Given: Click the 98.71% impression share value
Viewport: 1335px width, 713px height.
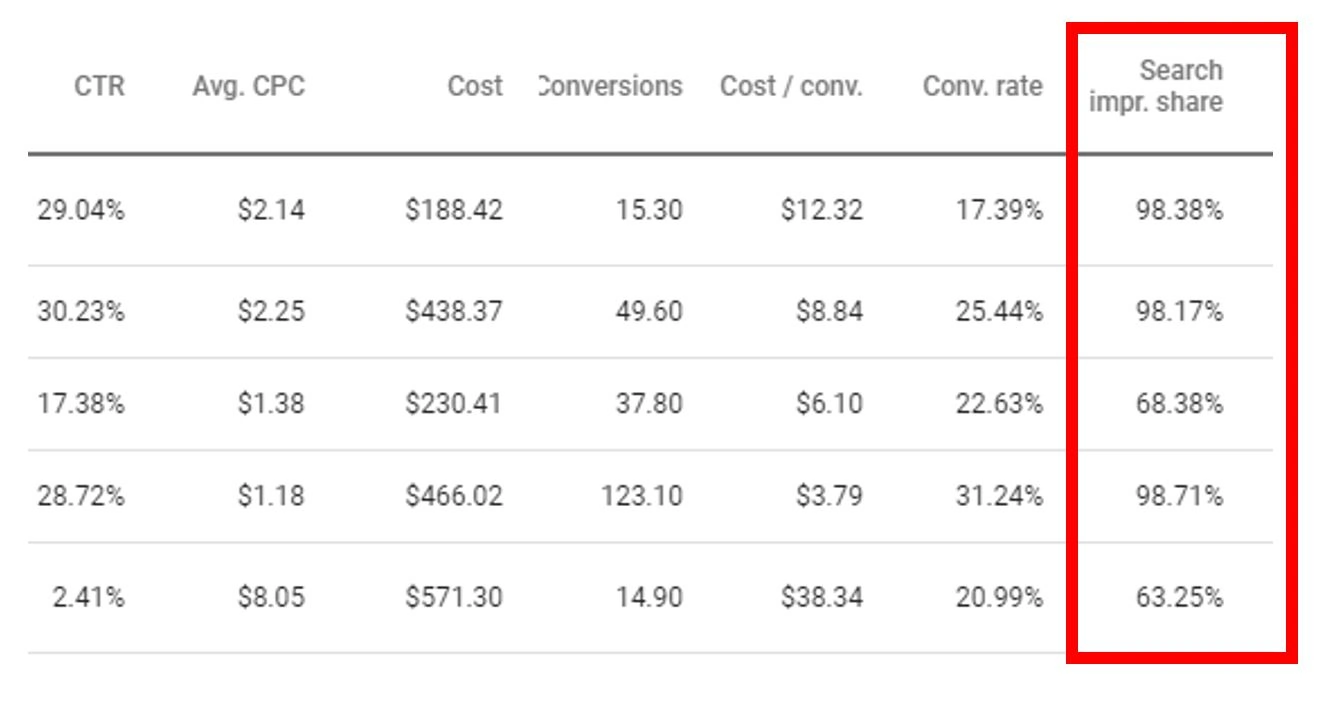Looking at the screenshot, I should coord(1179,496).
